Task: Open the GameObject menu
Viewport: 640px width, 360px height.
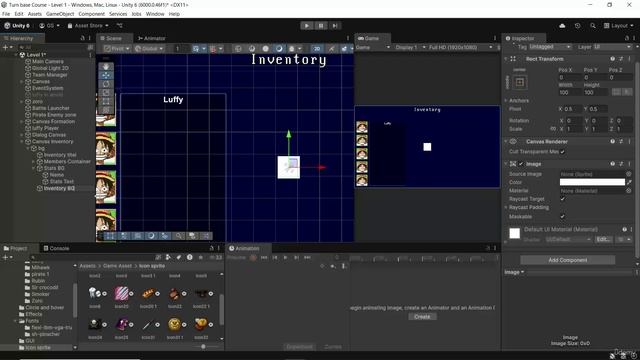Action: pyautogui.click(x=60, y=14)
